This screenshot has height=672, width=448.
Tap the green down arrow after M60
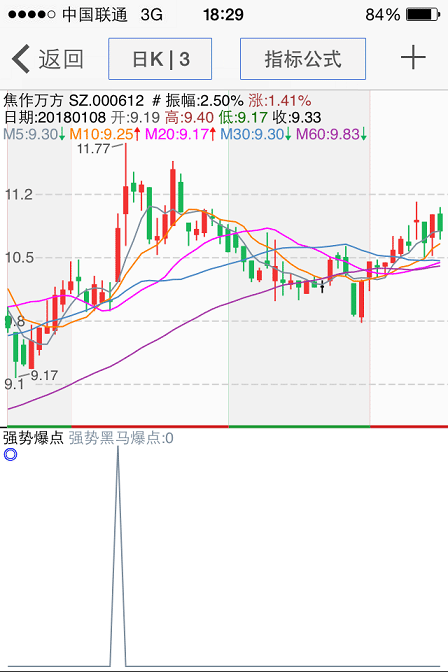pos(364,134)
